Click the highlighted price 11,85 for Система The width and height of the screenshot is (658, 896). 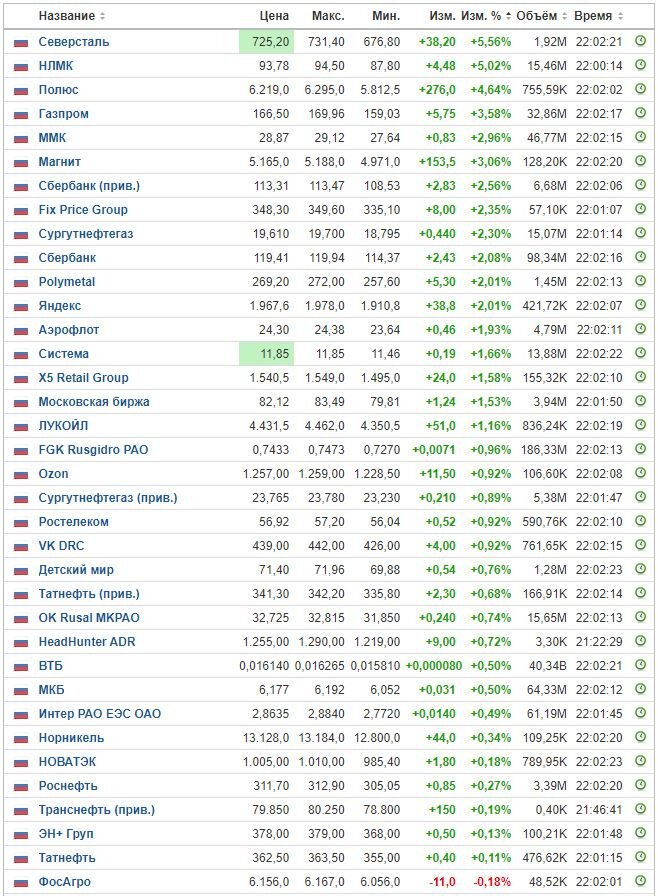[266, 354]
